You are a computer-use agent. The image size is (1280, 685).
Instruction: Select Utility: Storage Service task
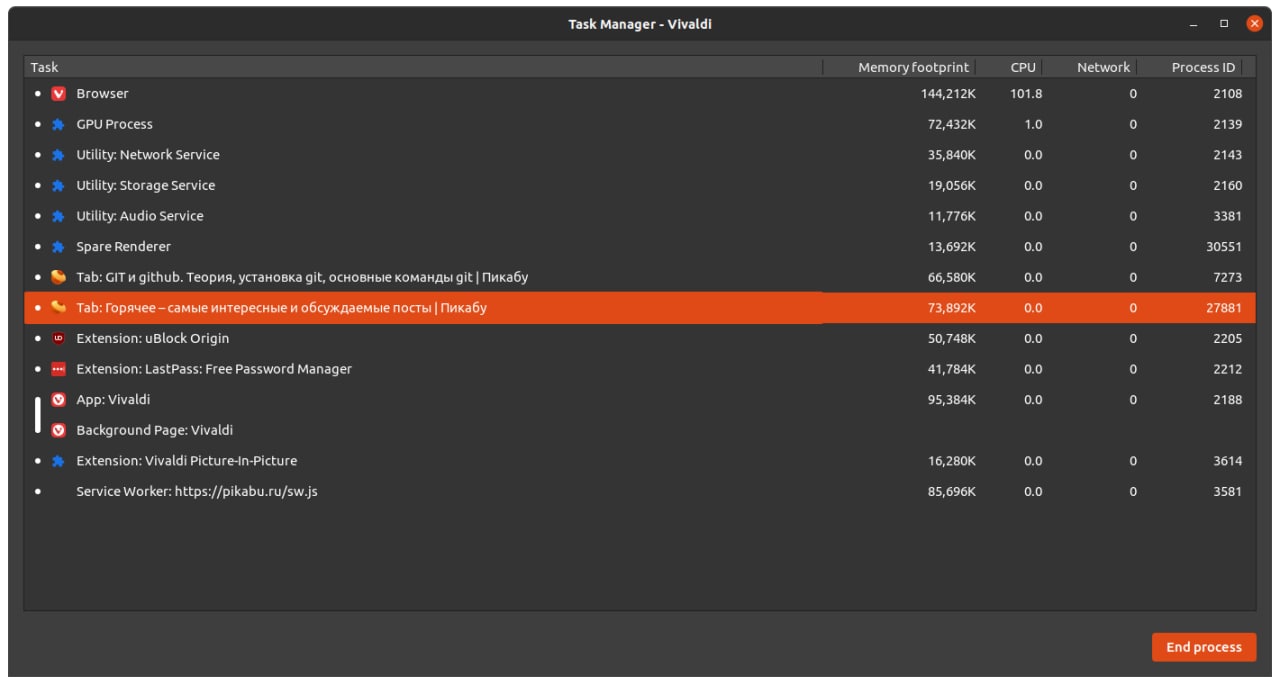640,186
